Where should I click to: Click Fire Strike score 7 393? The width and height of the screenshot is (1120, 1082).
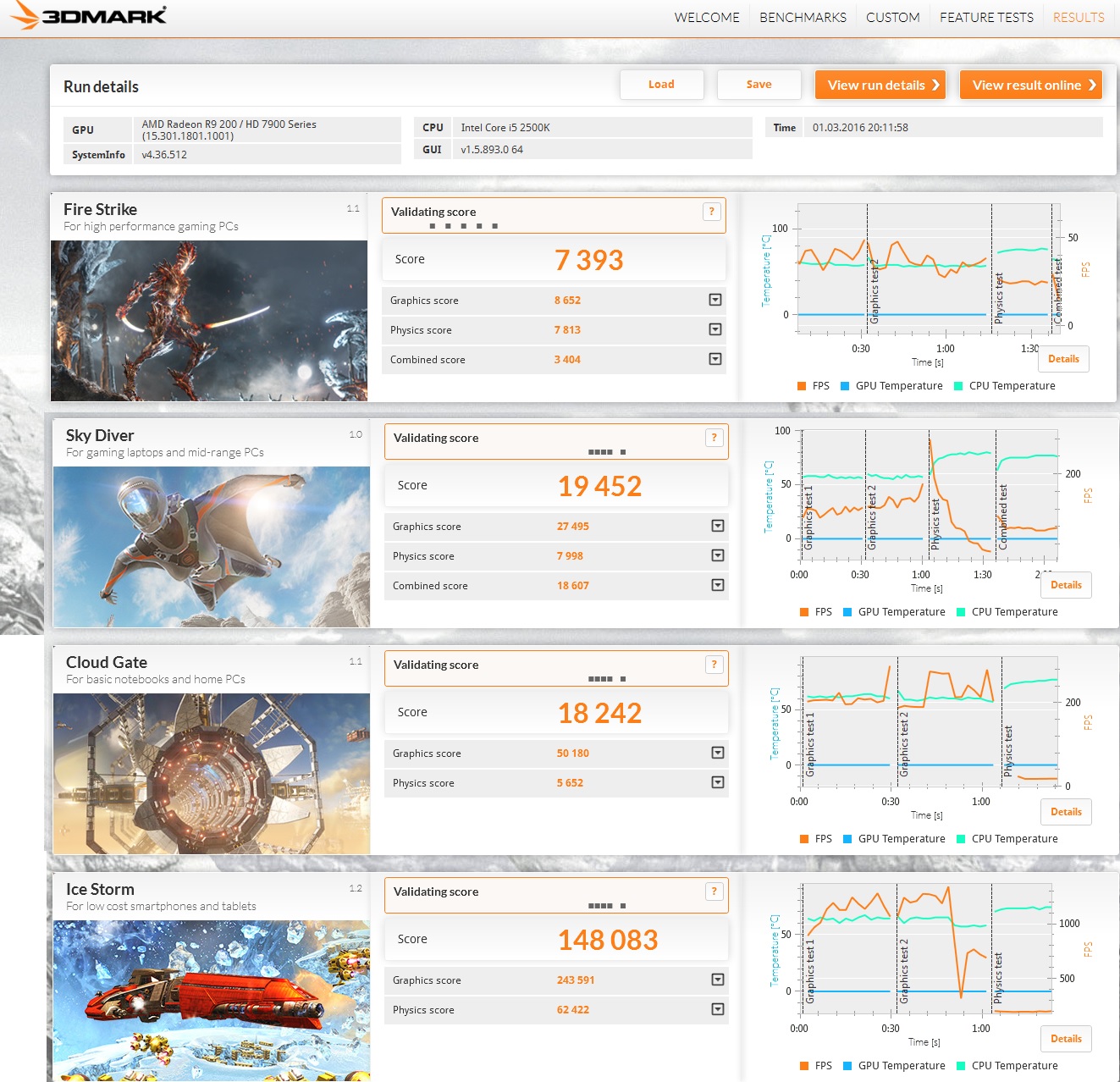tap(589, 260)
